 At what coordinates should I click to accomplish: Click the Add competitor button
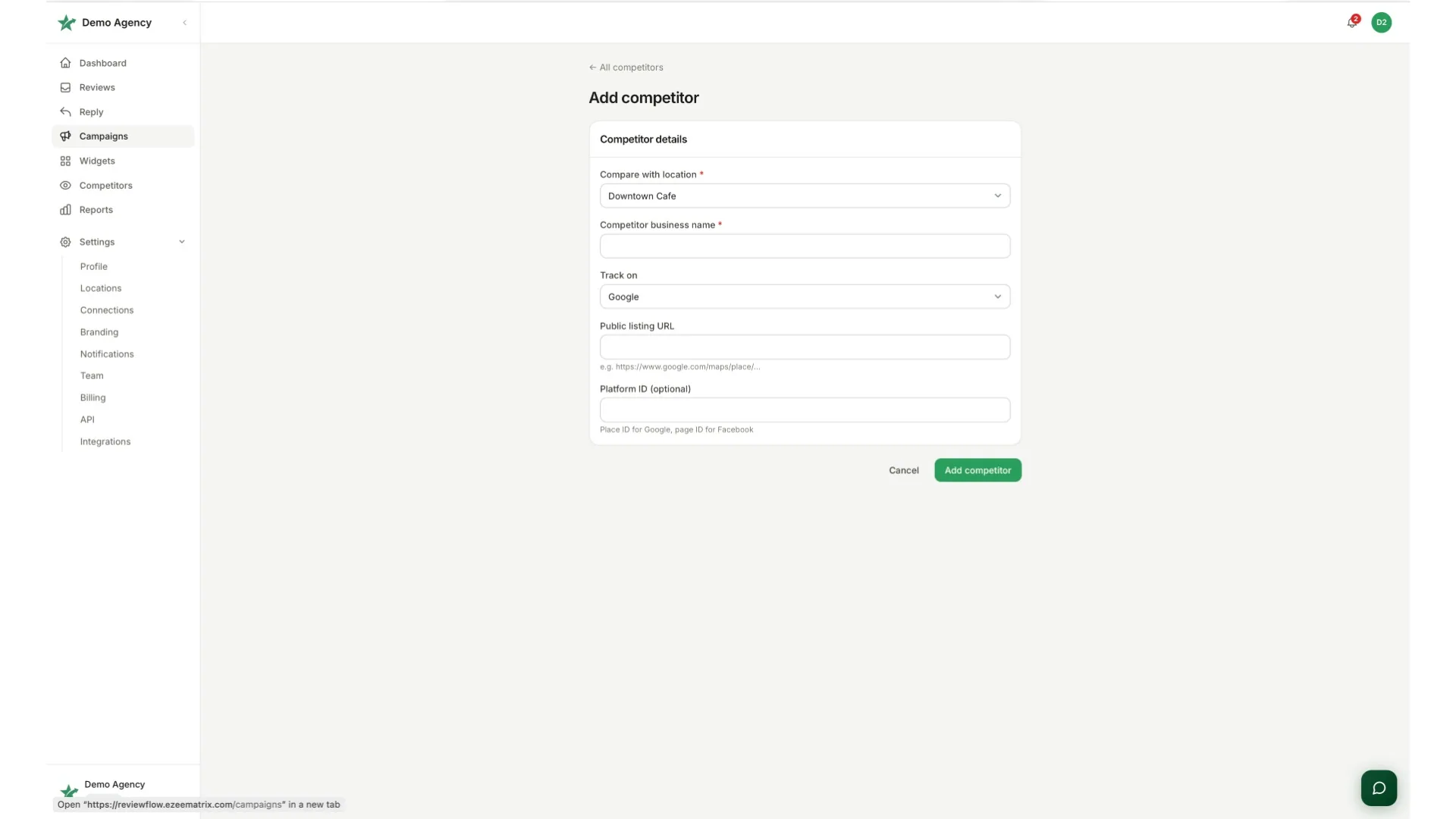[977, 470]
